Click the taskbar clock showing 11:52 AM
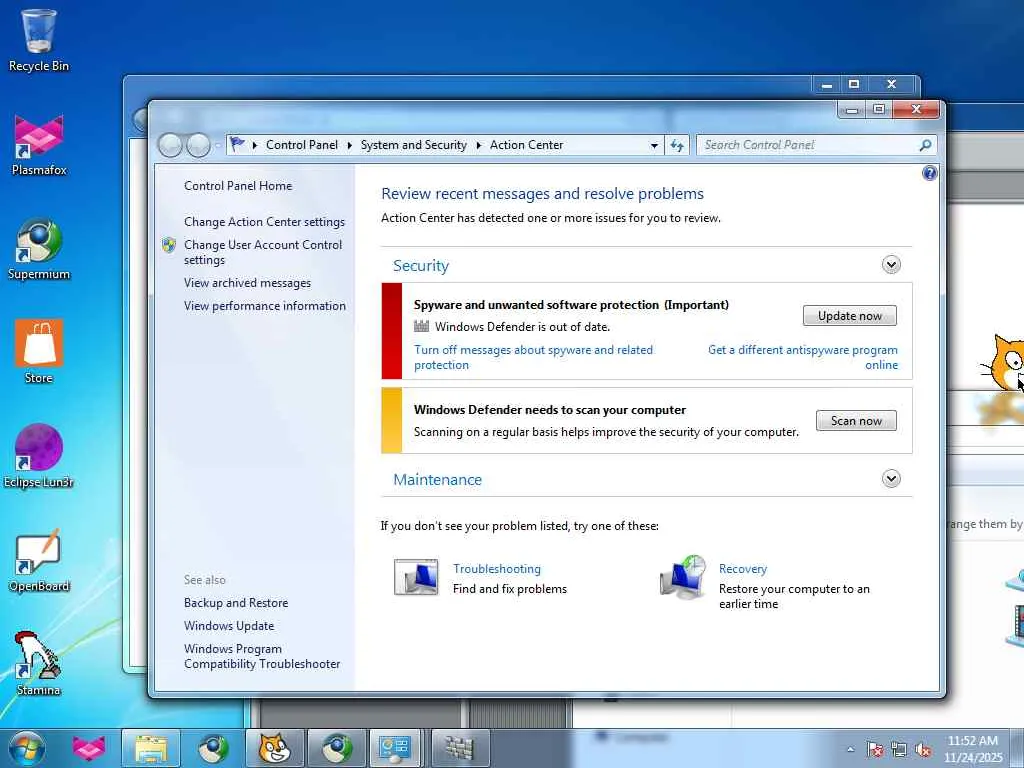The width and height of the screenshot is (1024, 768). point(973,749)
